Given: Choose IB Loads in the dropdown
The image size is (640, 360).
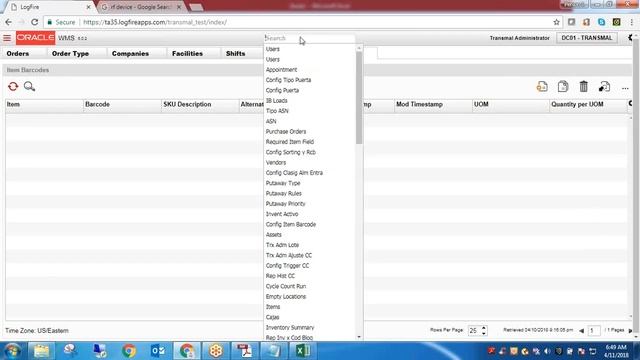Looking at the screenshot, I should tap(276, 100).
